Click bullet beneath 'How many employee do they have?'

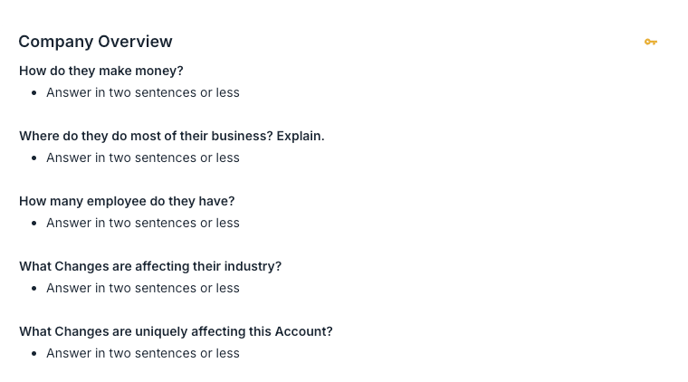click(34, 223)
